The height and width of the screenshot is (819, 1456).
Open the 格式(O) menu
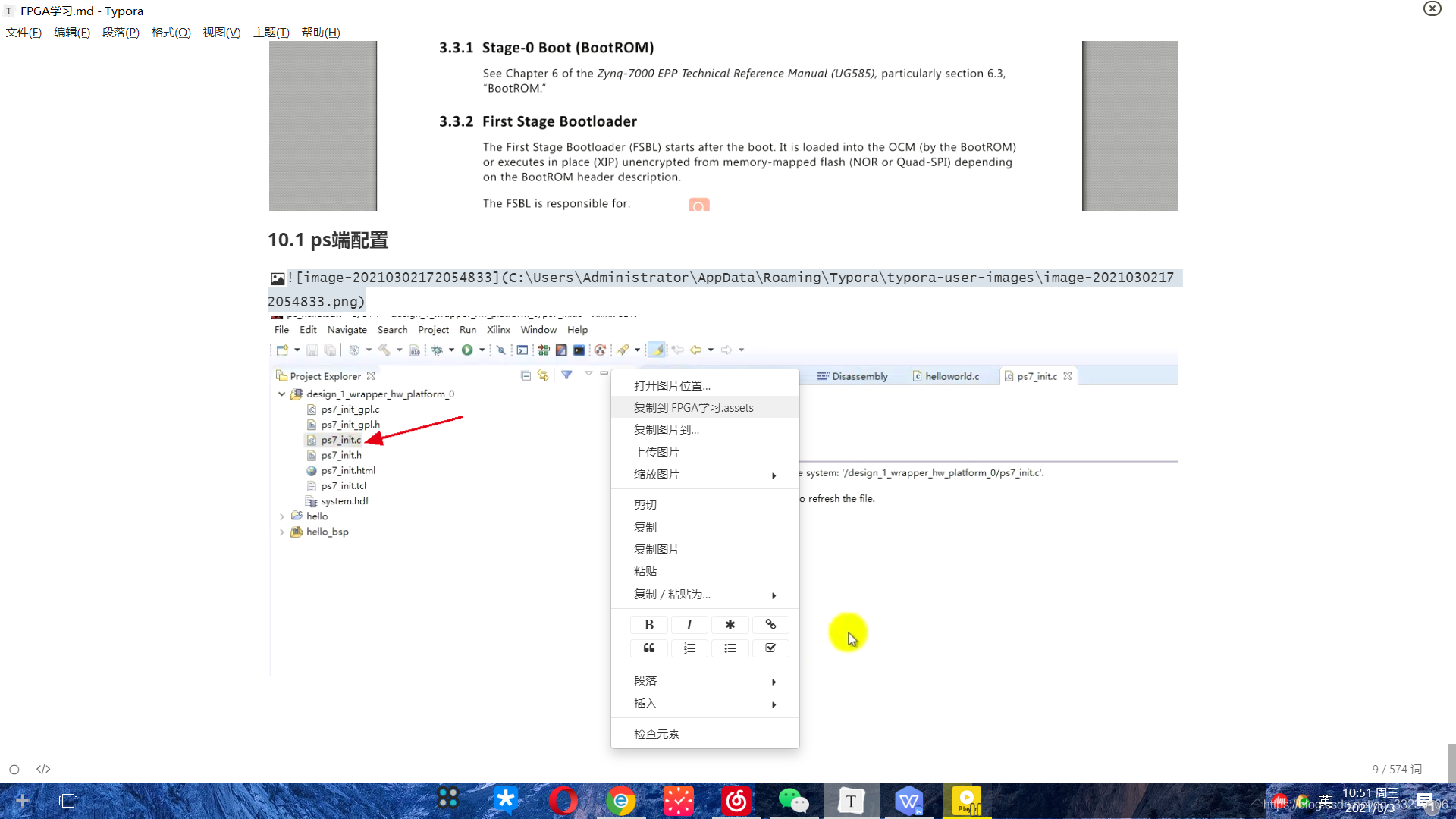coord(171,33)
